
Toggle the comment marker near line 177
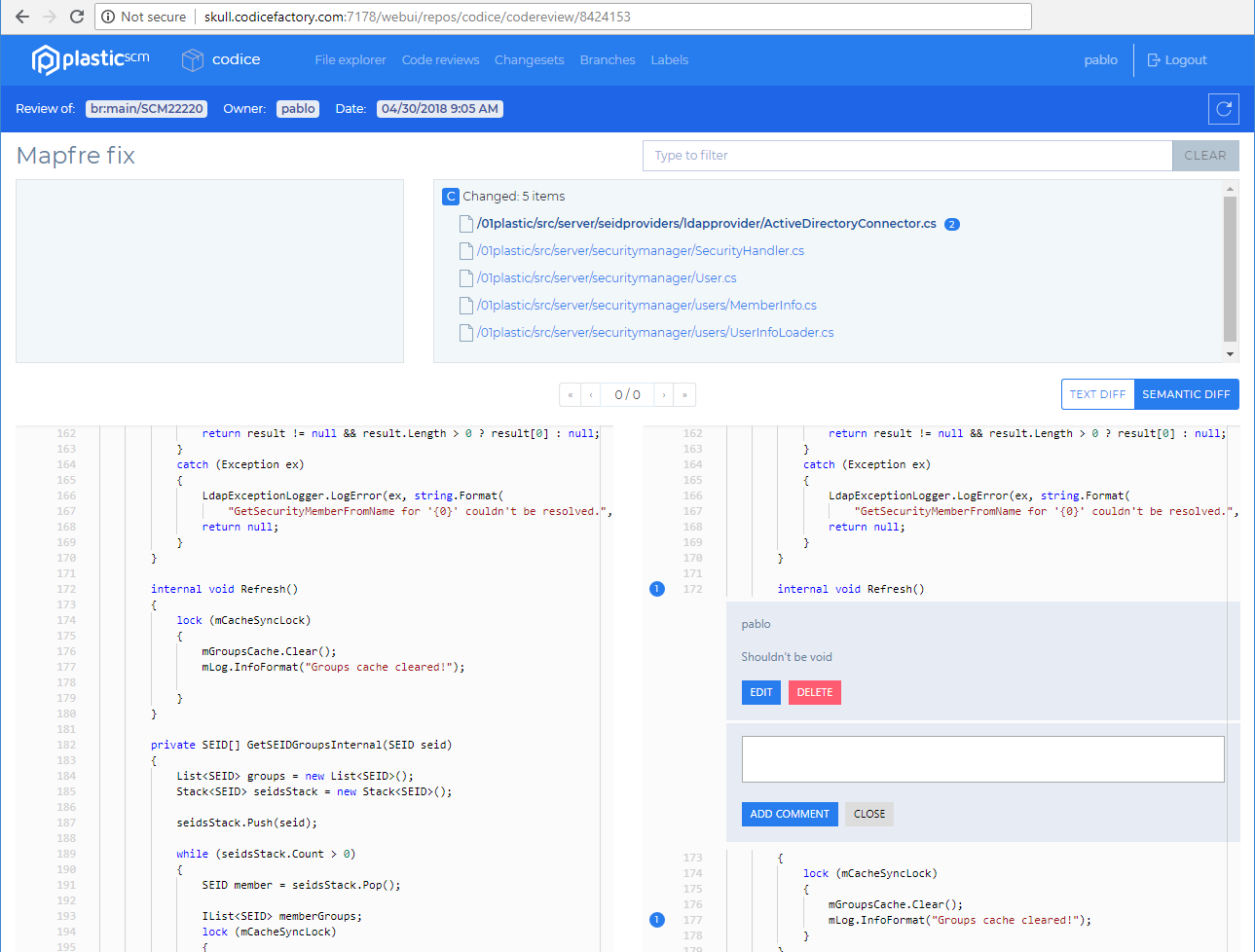656,919
